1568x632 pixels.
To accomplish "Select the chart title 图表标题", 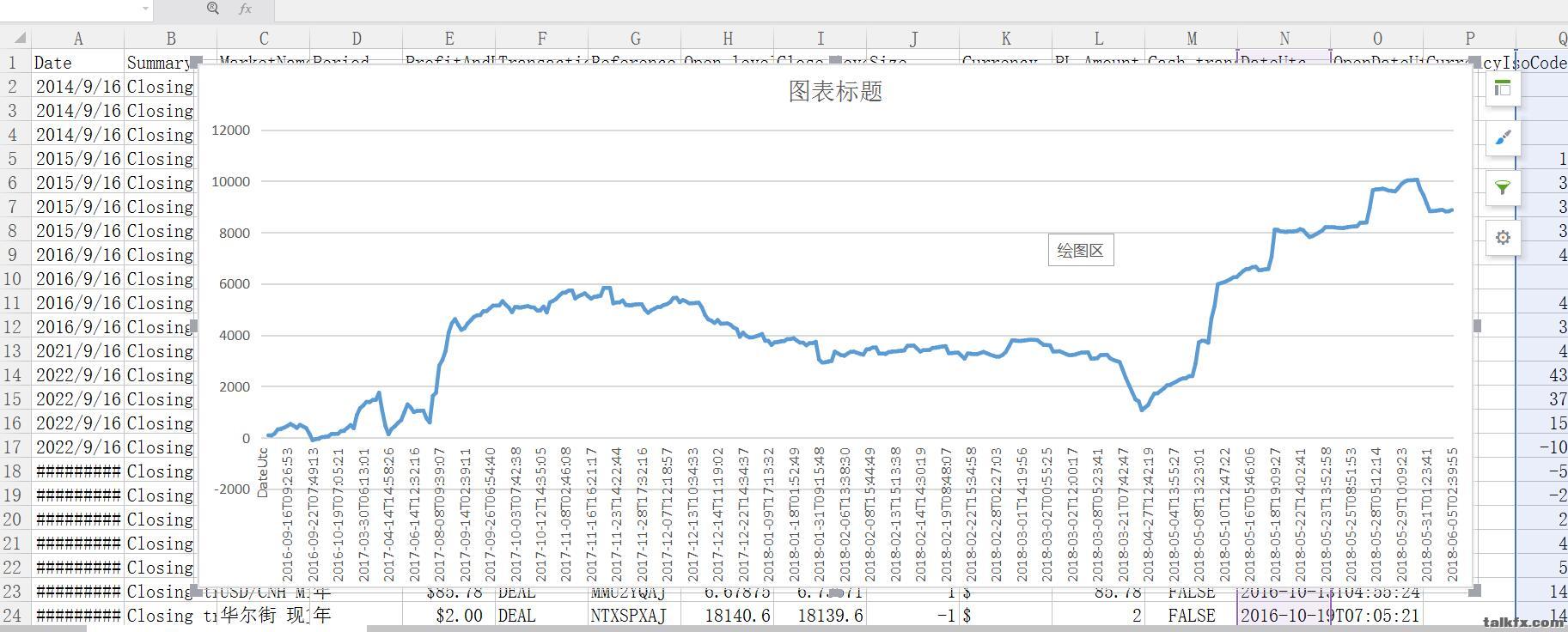I will 835,92.
